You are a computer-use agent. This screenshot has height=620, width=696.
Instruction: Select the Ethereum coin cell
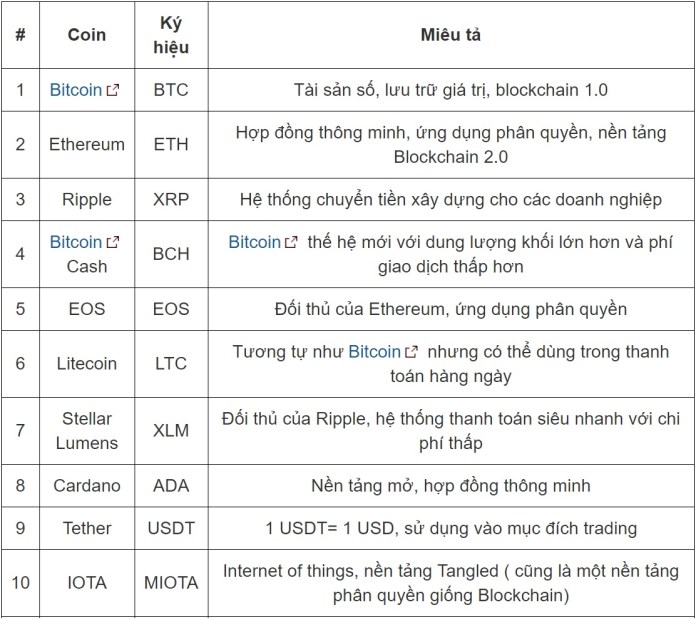pos(87,145)
